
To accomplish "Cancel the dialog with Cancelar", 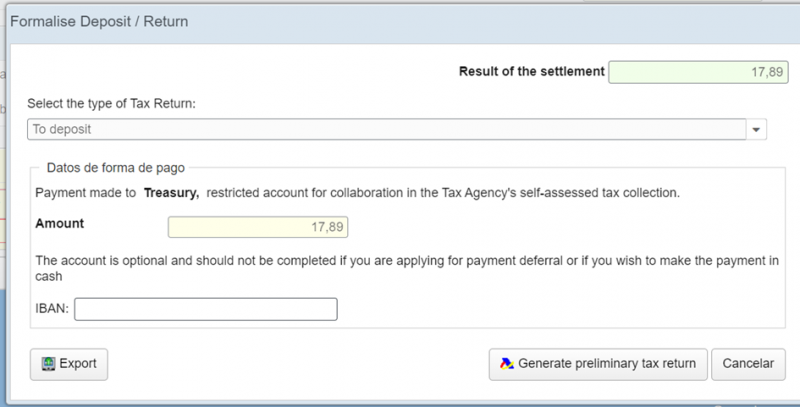I will click(748, 364).
